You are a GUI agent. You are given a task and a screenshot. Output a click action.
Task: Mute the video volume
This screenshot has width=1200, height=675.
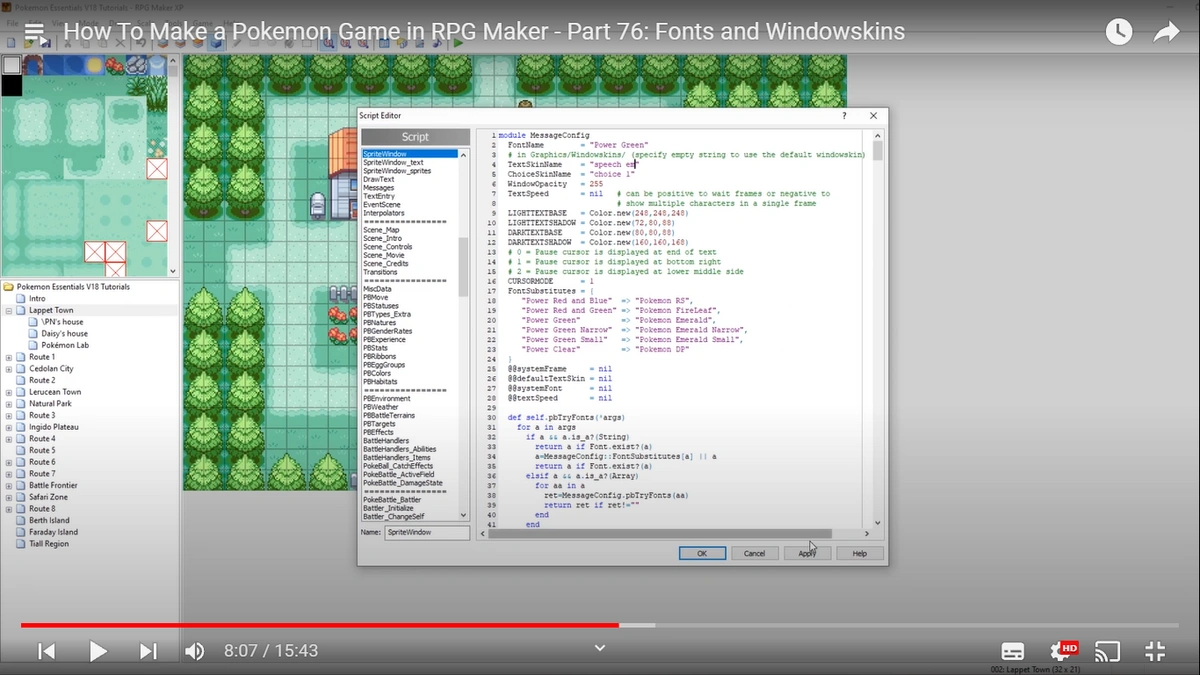point(196,651)
